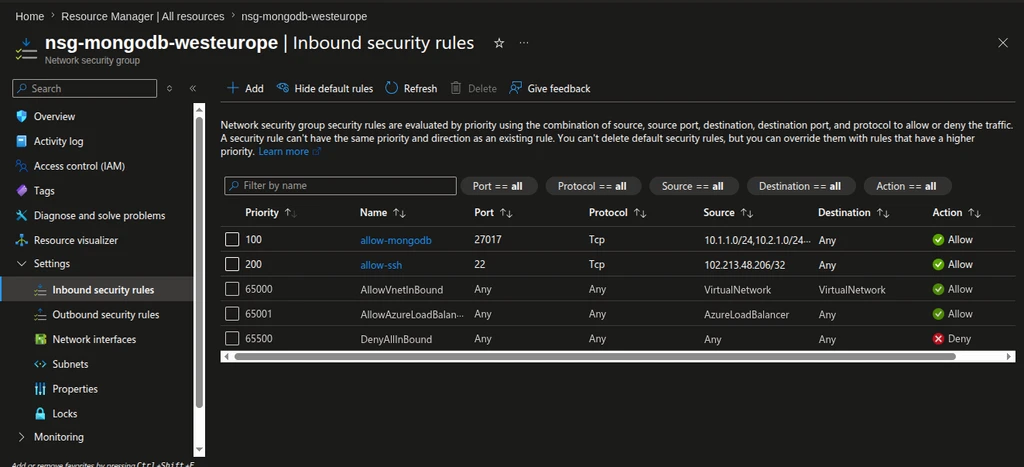Open the Source == all filter
Screen dimensions: 1024x467
click(x=694, y=186)
